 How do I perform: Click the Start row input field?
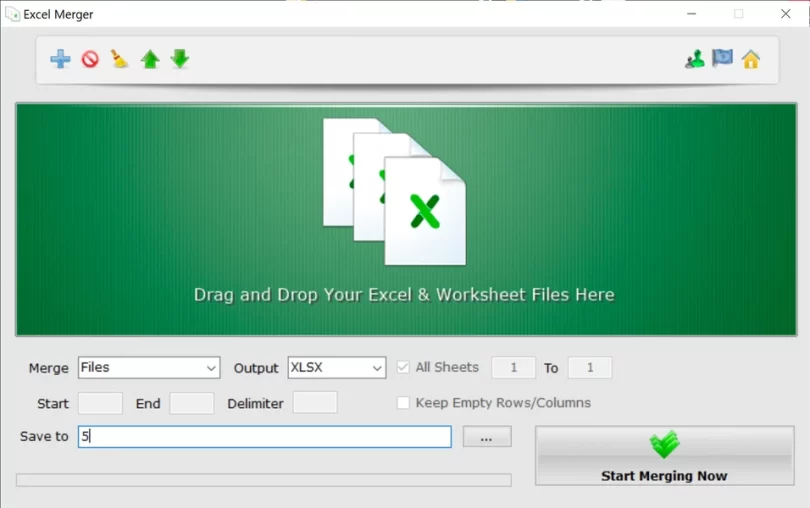click(100, 403)
